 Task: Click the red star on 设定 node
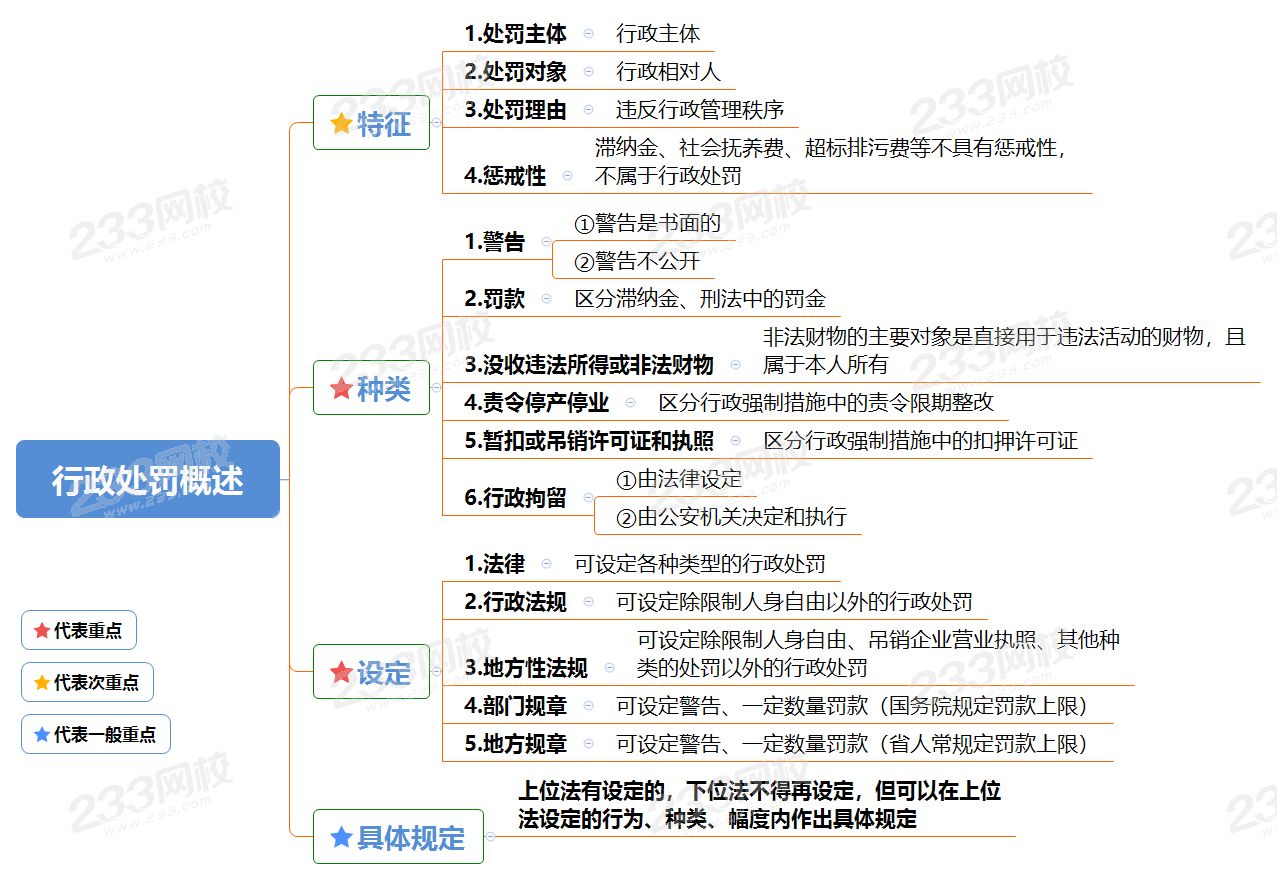coord(342,672)
